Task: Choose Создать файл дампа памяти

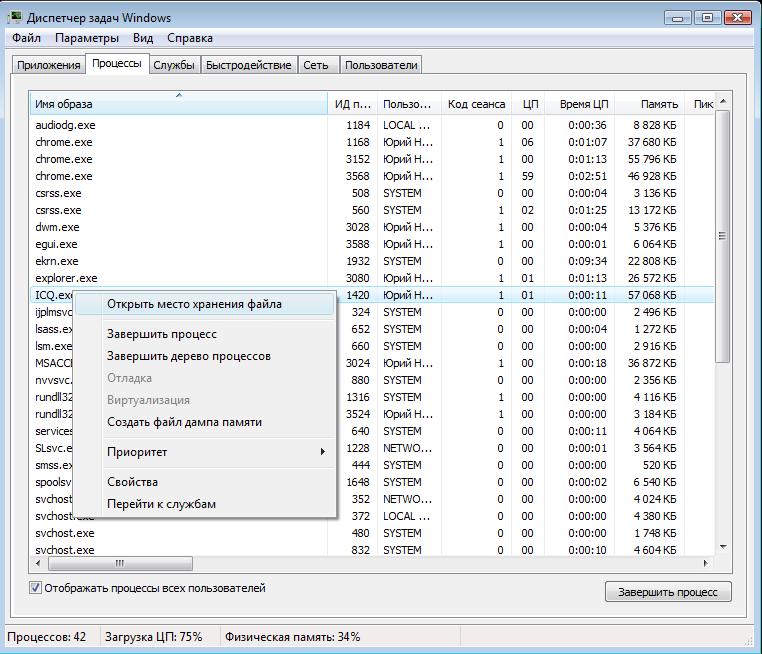Action: [184, 422]
